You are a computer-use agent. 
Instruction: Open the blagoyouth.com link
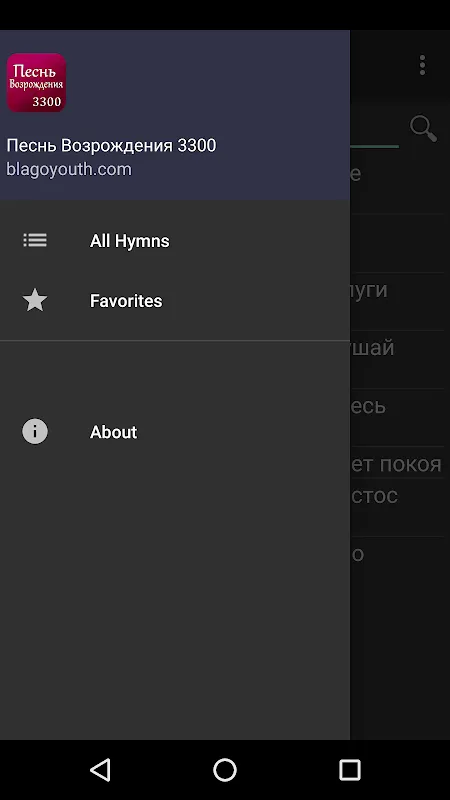69,169
